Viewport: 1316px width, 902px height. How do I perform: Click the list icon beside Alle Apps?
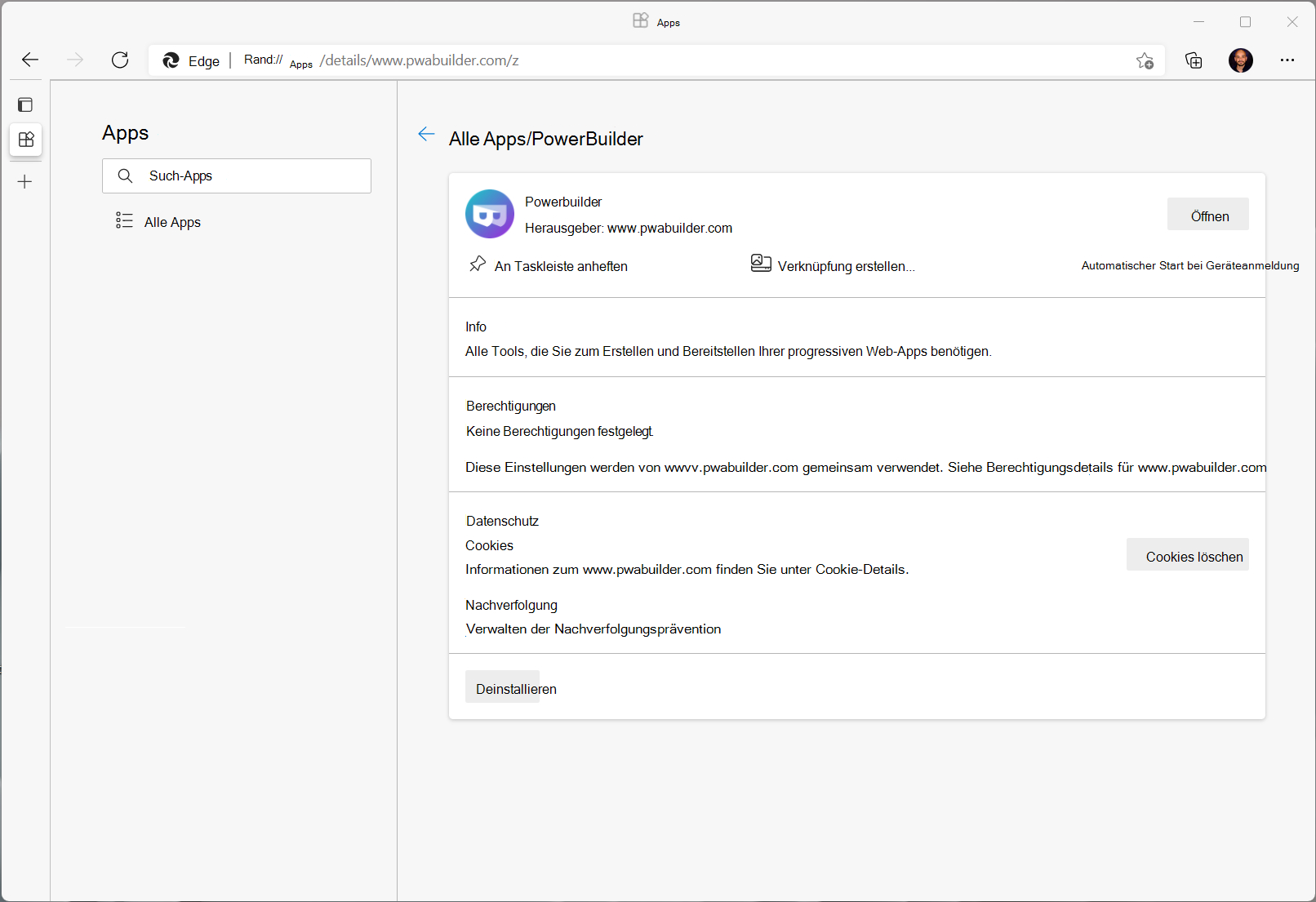[124, 220]
